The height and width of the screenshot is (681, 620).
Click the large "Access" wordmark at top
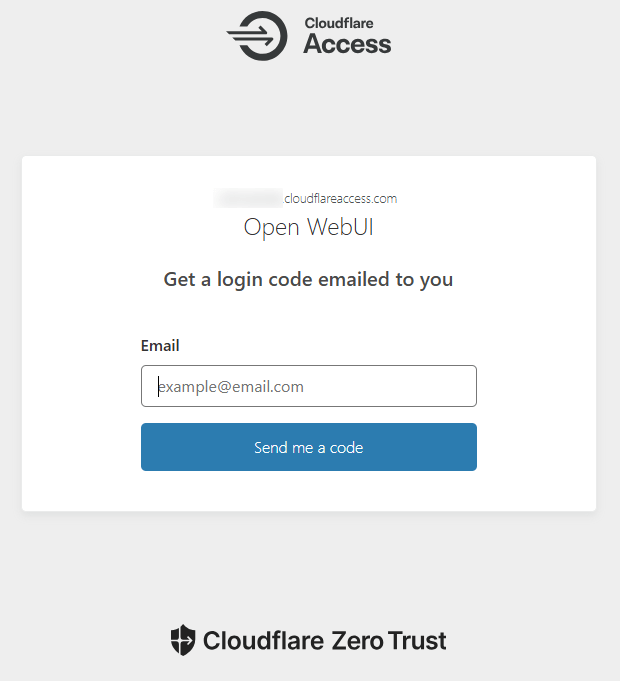(x=347, y=43)
